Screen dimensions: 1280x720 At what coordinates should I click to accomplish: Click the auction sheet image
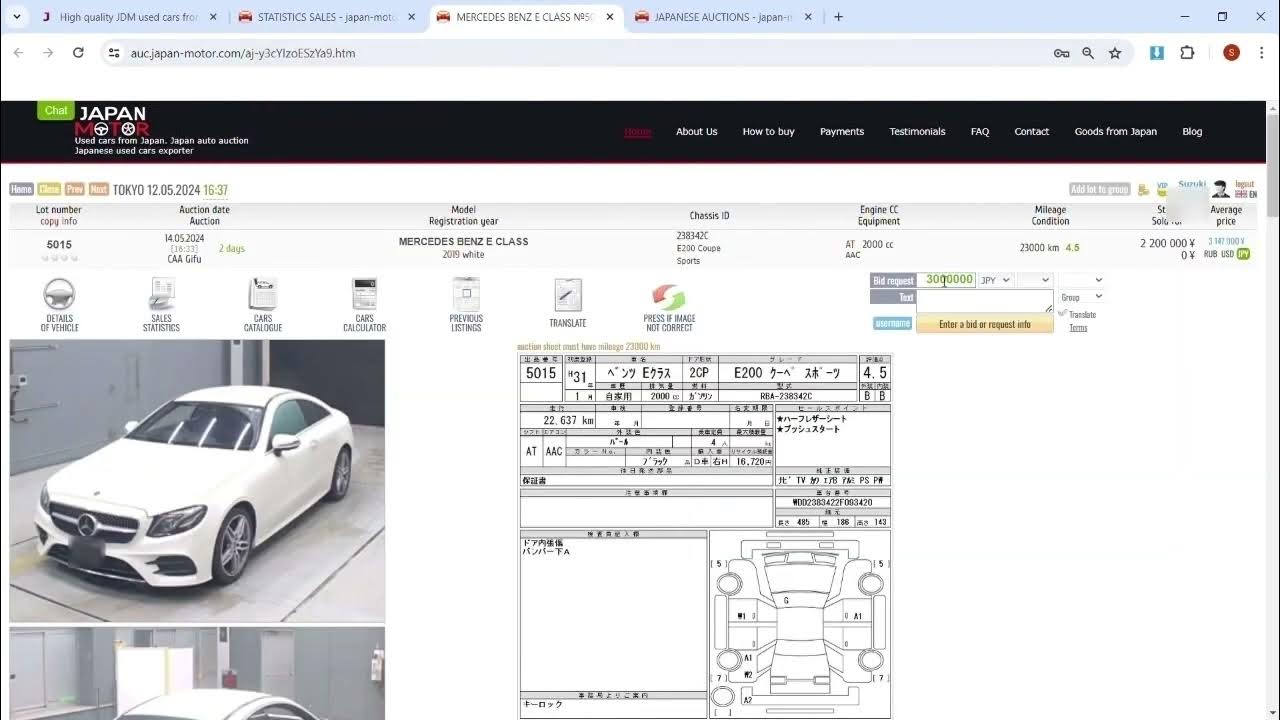click(x=705, y=536)
